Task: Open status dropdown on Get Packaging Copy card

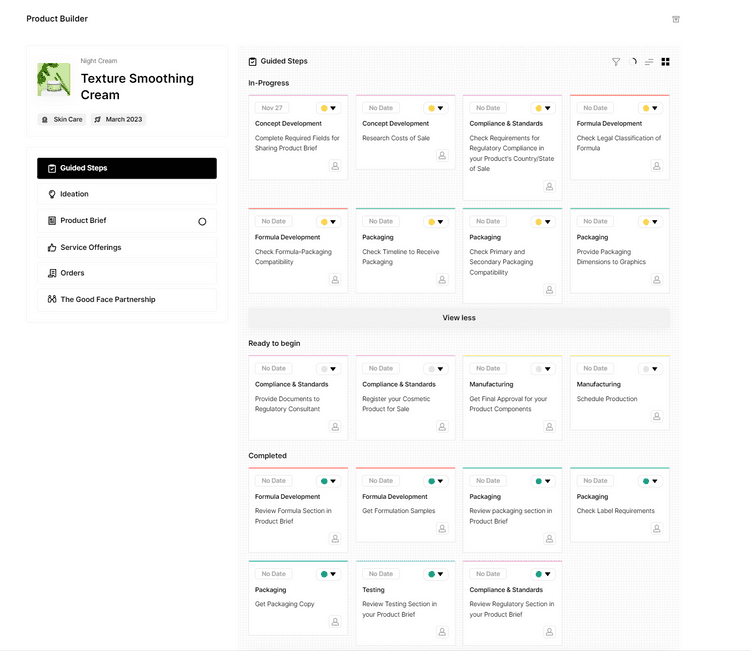Action: pos(329,574)
